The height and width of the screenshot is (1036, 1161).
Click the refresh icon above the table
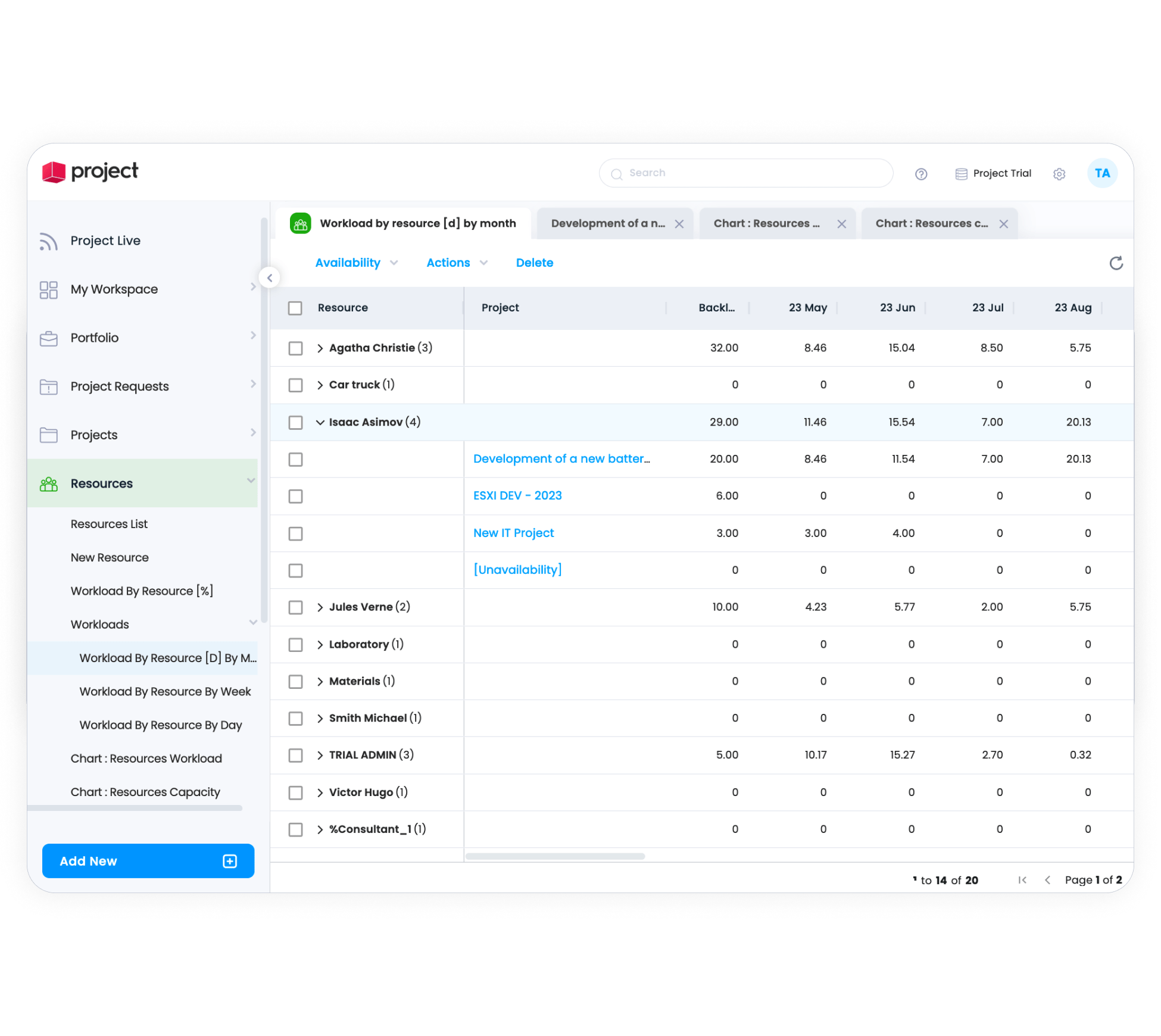pos(1116,263)
